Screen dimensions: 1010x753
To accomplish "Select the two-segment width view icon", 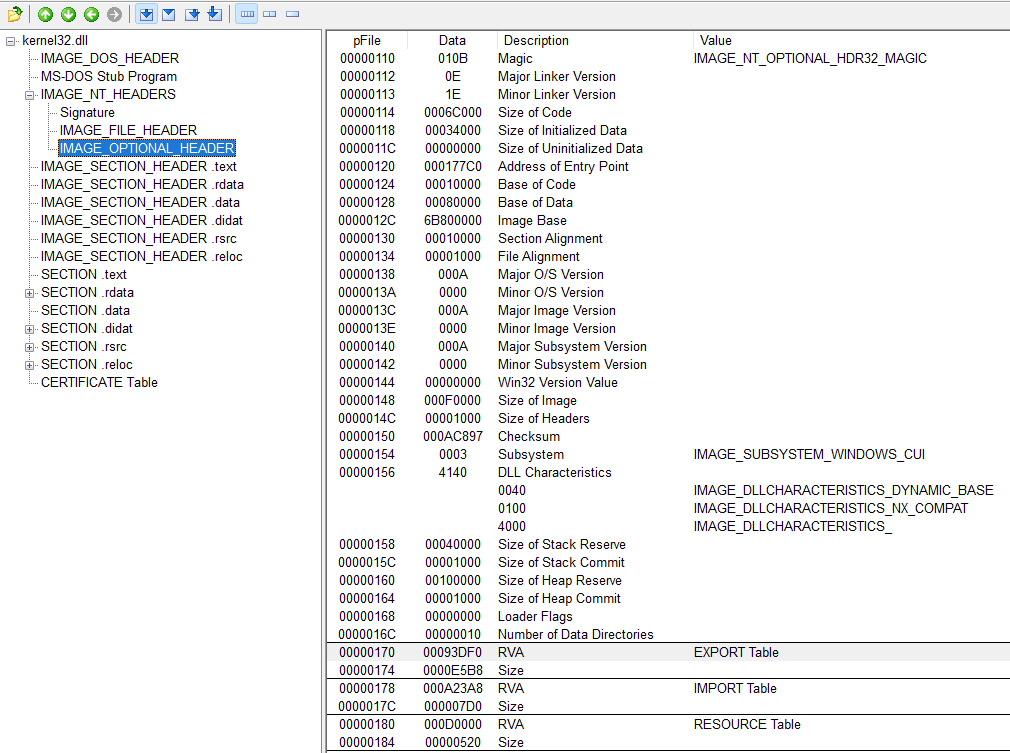I will [270, 14].
